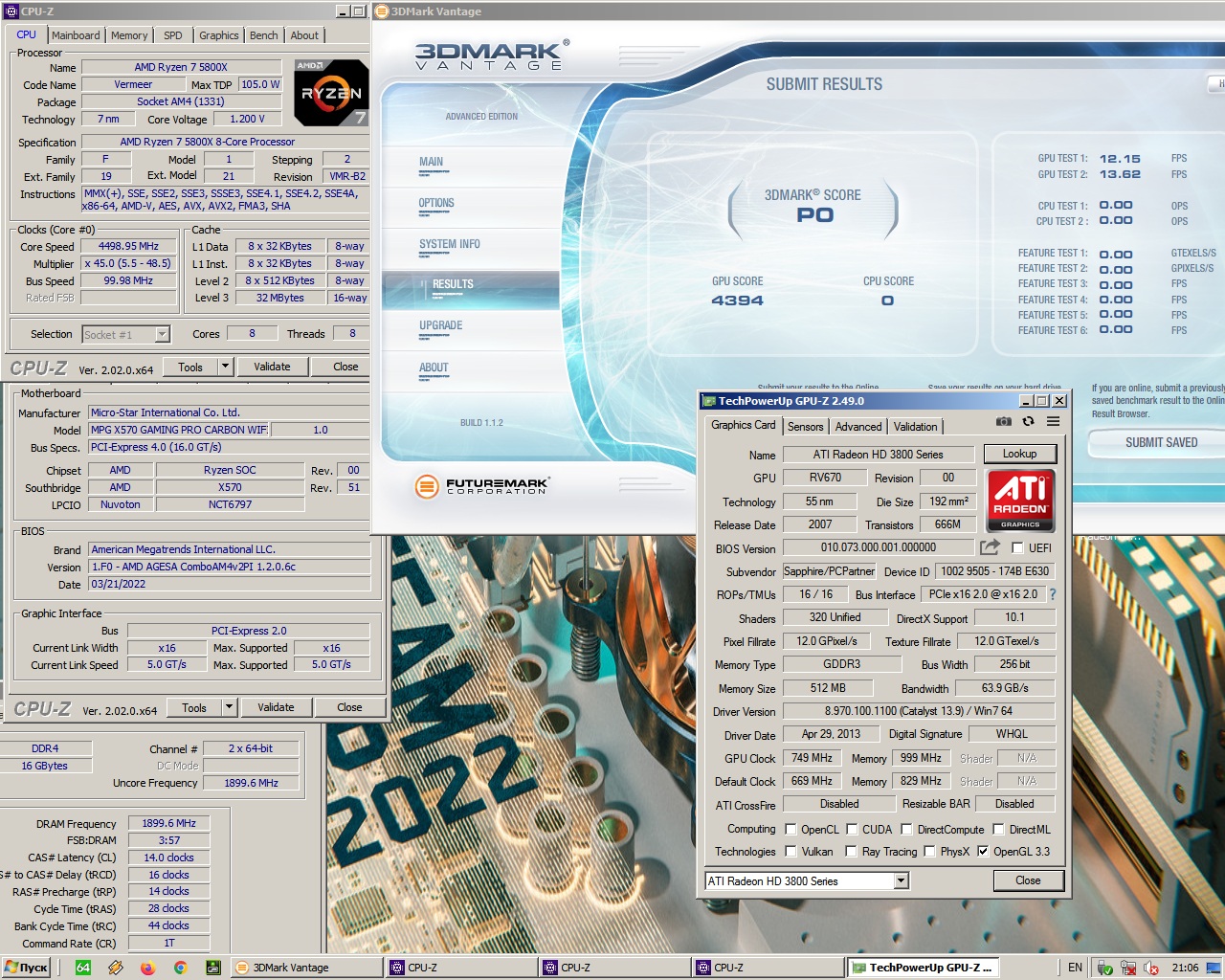1225x980 pixels.
Task: Click the volume tray icon
Action: click(1150, 968)
